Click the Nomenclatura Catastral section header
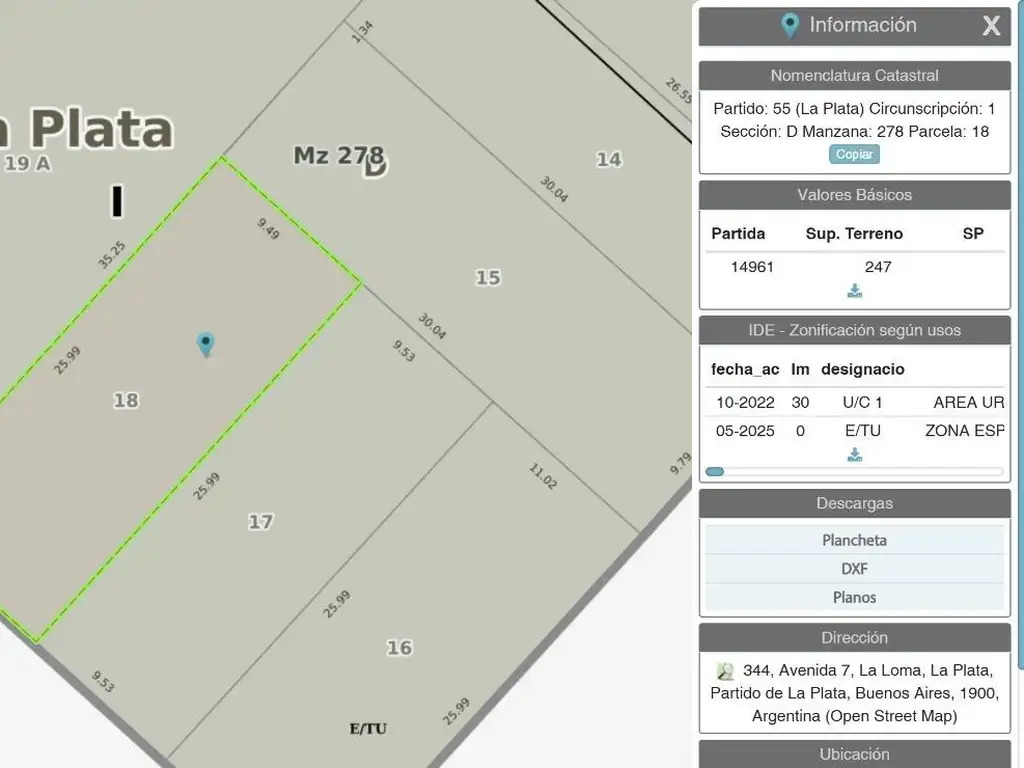Image resolution: width=1024 pixels, height=768 pixels. [854, 75]
